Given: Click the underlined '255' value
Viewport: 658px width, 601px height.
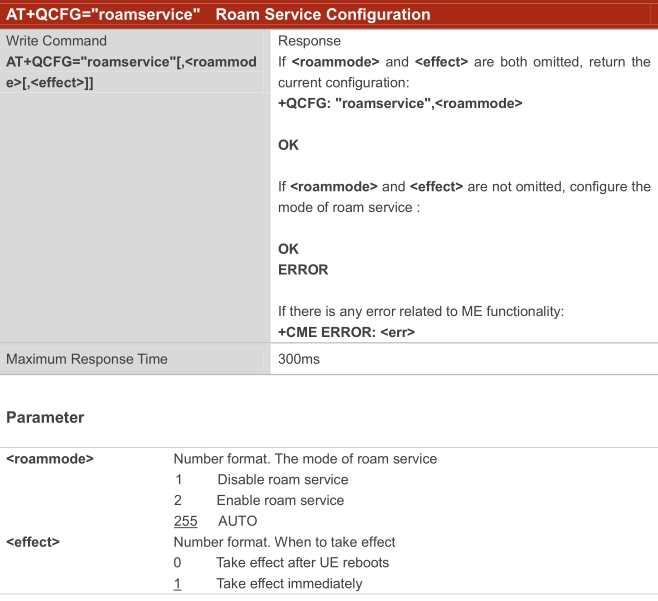Looking at the screenshot, I should 185,521.
